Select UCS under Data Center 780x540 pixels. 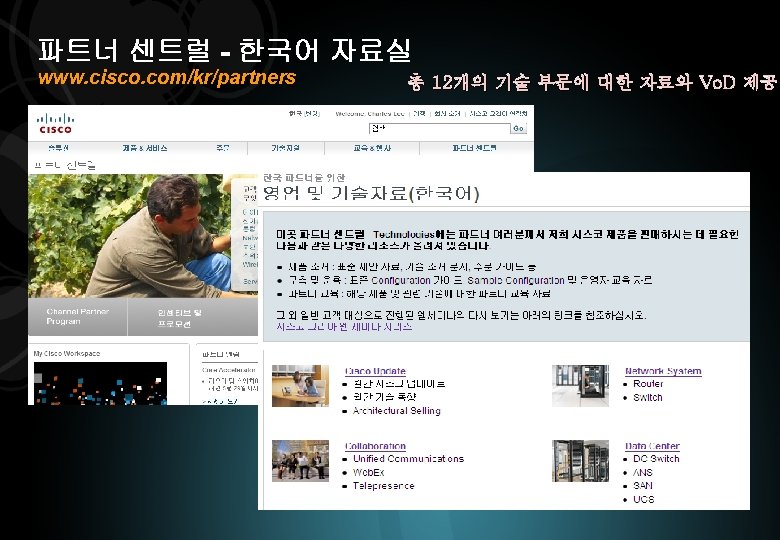pyautogui.click(x=643, y=499)
